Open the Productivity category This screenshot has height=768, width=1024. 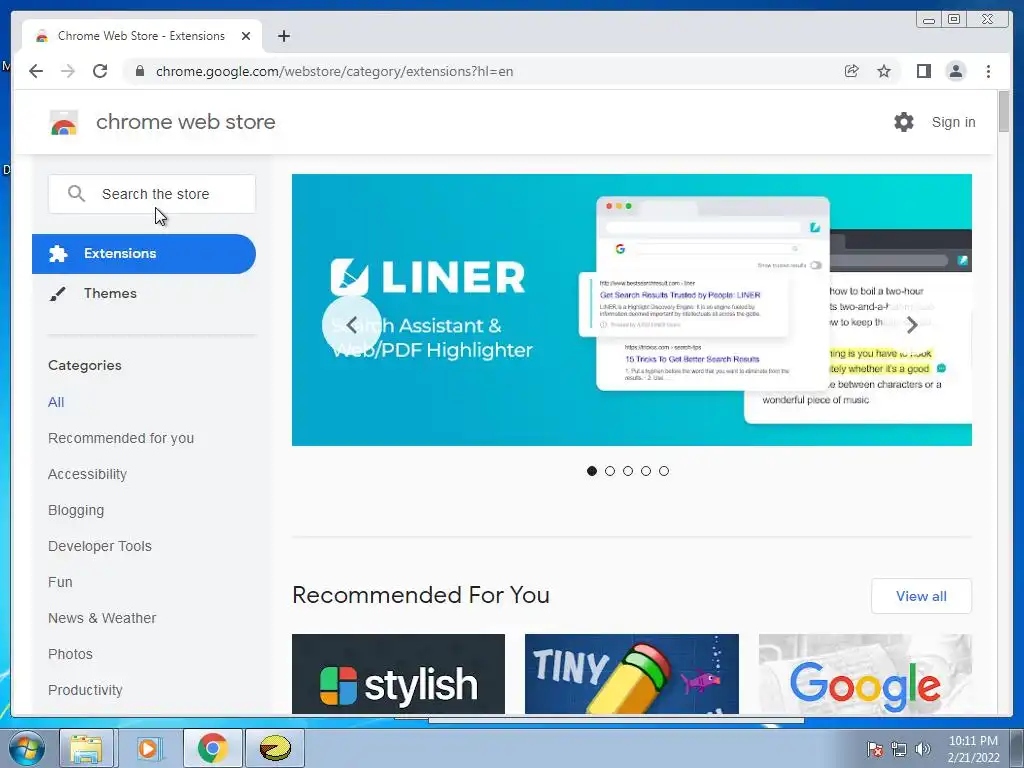[x=86, y=690]
